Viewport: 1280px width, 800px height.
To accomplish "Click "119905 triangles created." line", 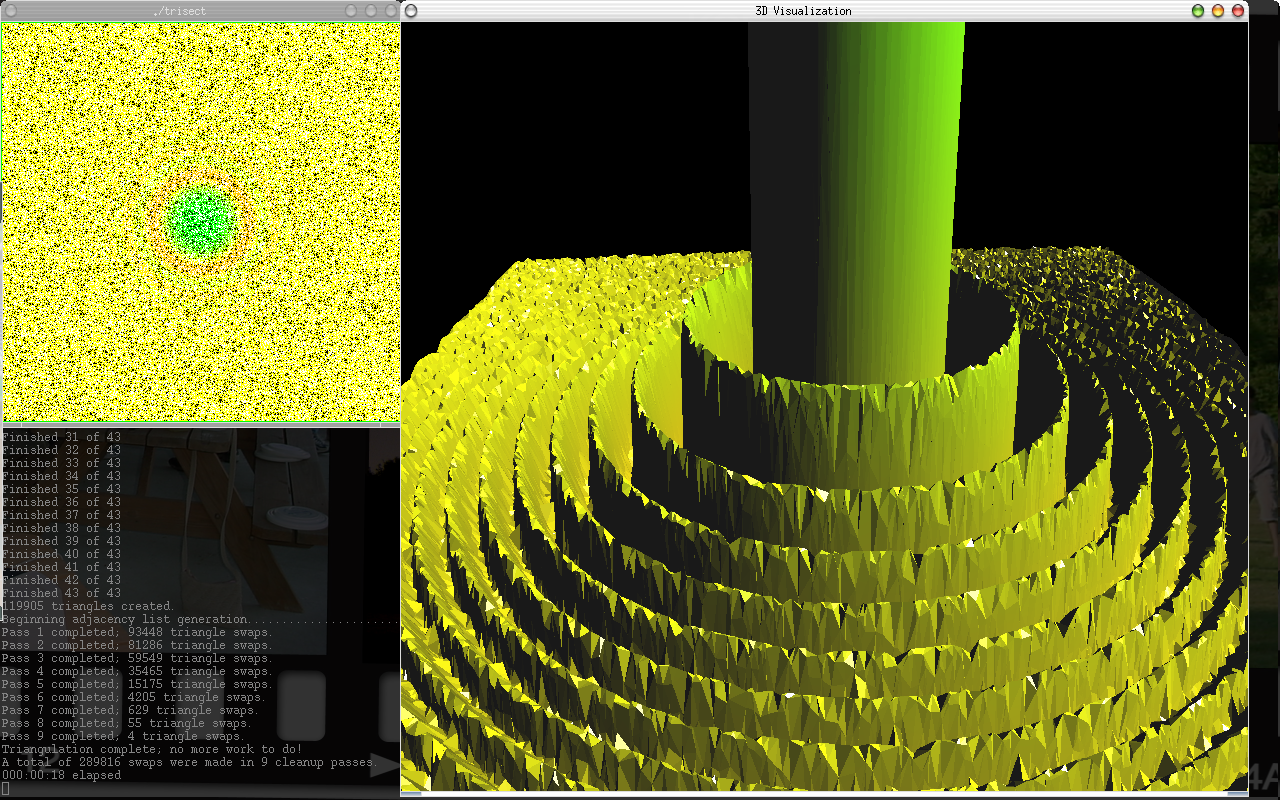I will tap(88, 606).
